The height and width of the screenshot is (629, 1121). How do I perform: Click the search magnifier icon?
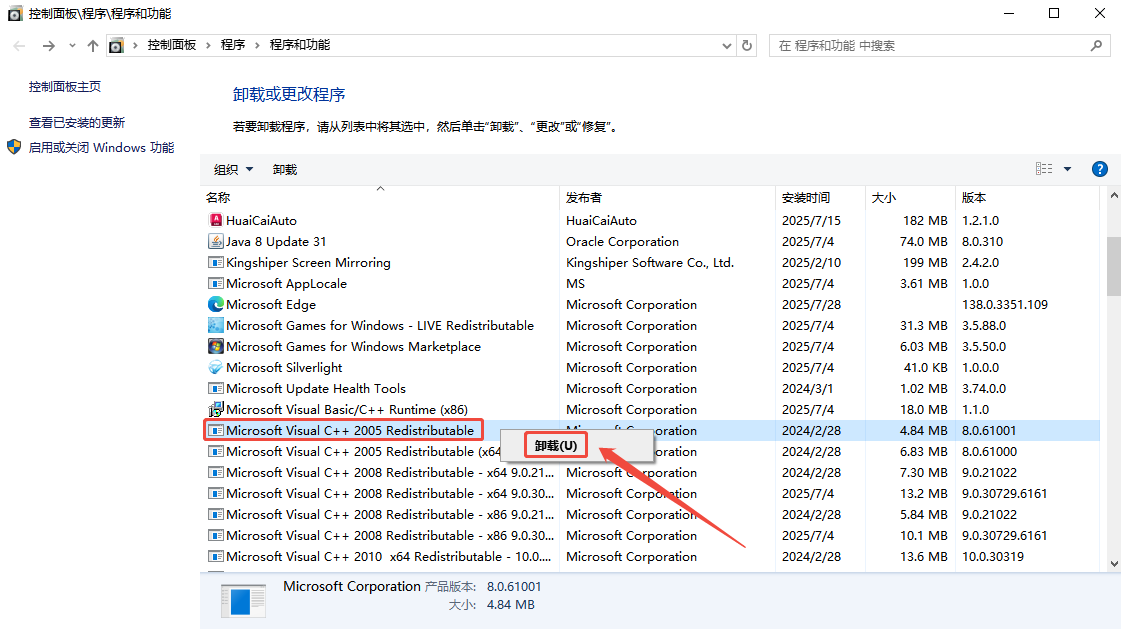(1097, 45)
